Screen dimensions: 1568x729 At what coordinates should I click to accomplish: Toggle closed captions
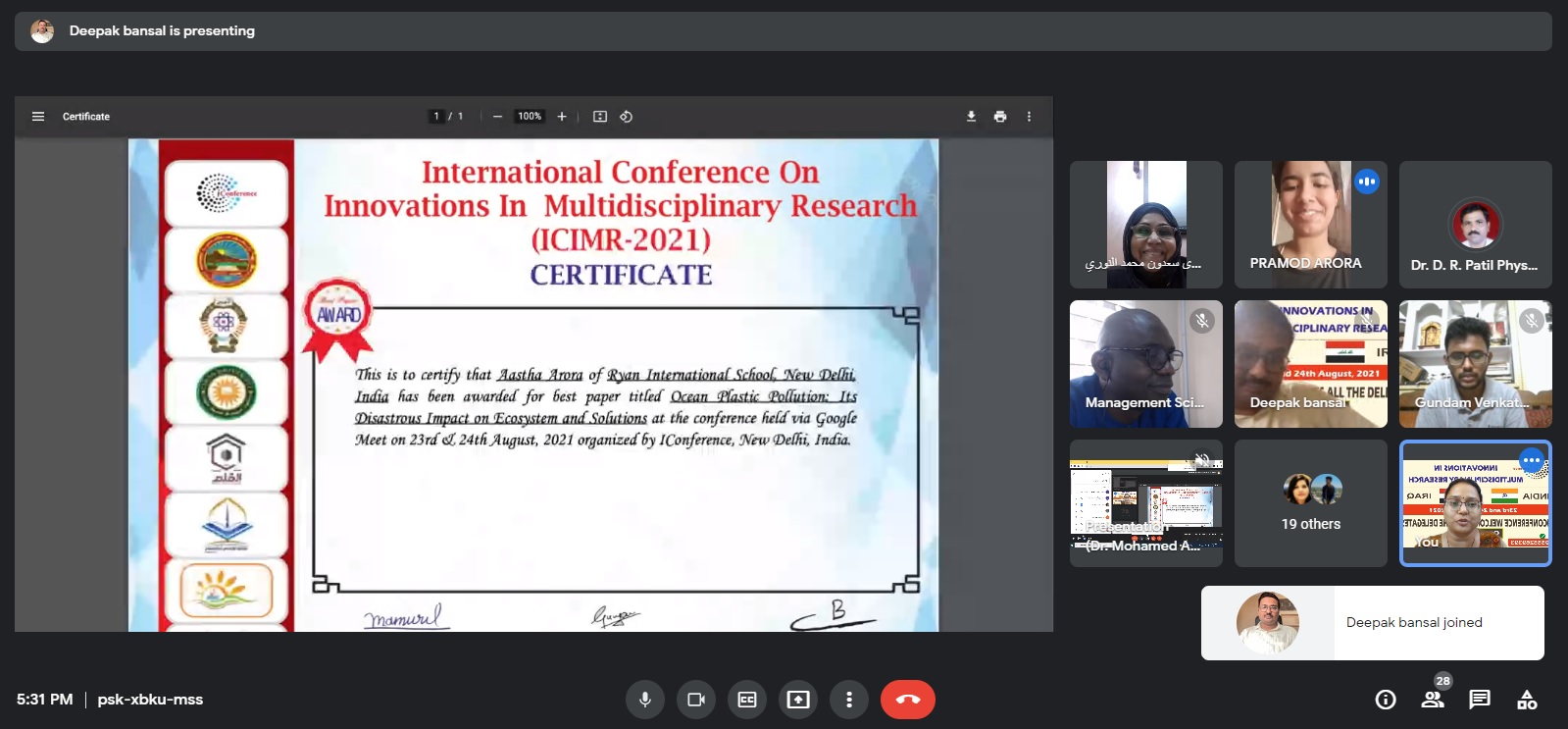(x=747, y=700)
